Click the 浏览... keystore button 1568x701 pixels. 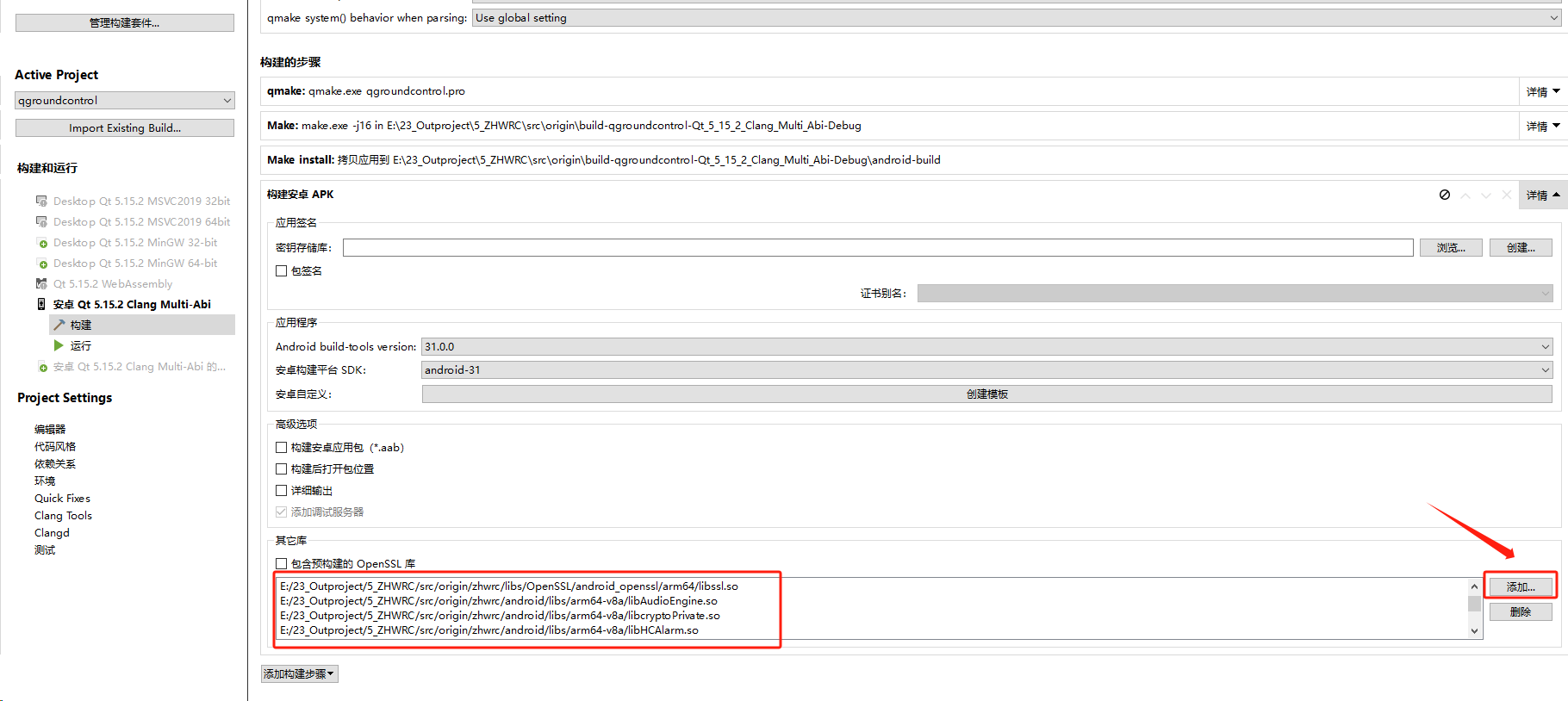click(1451, 247)
